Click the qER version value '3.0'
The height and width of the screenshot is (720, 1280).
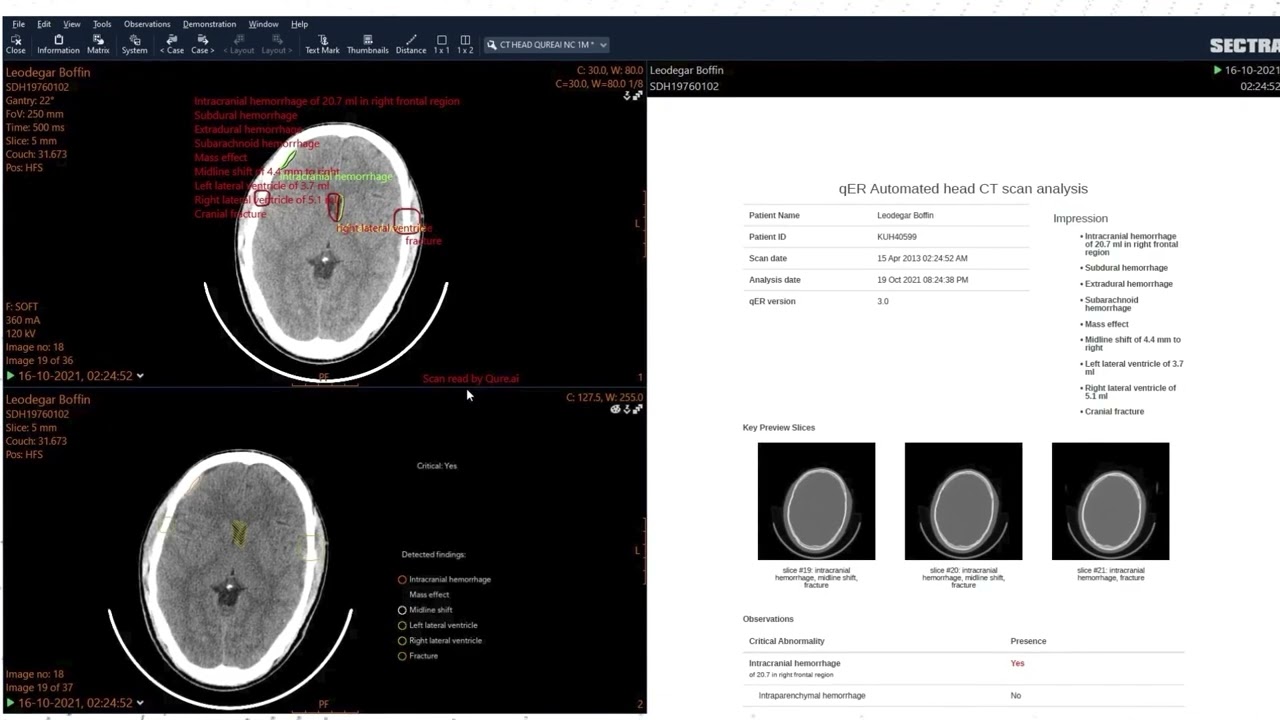point(883,301)
